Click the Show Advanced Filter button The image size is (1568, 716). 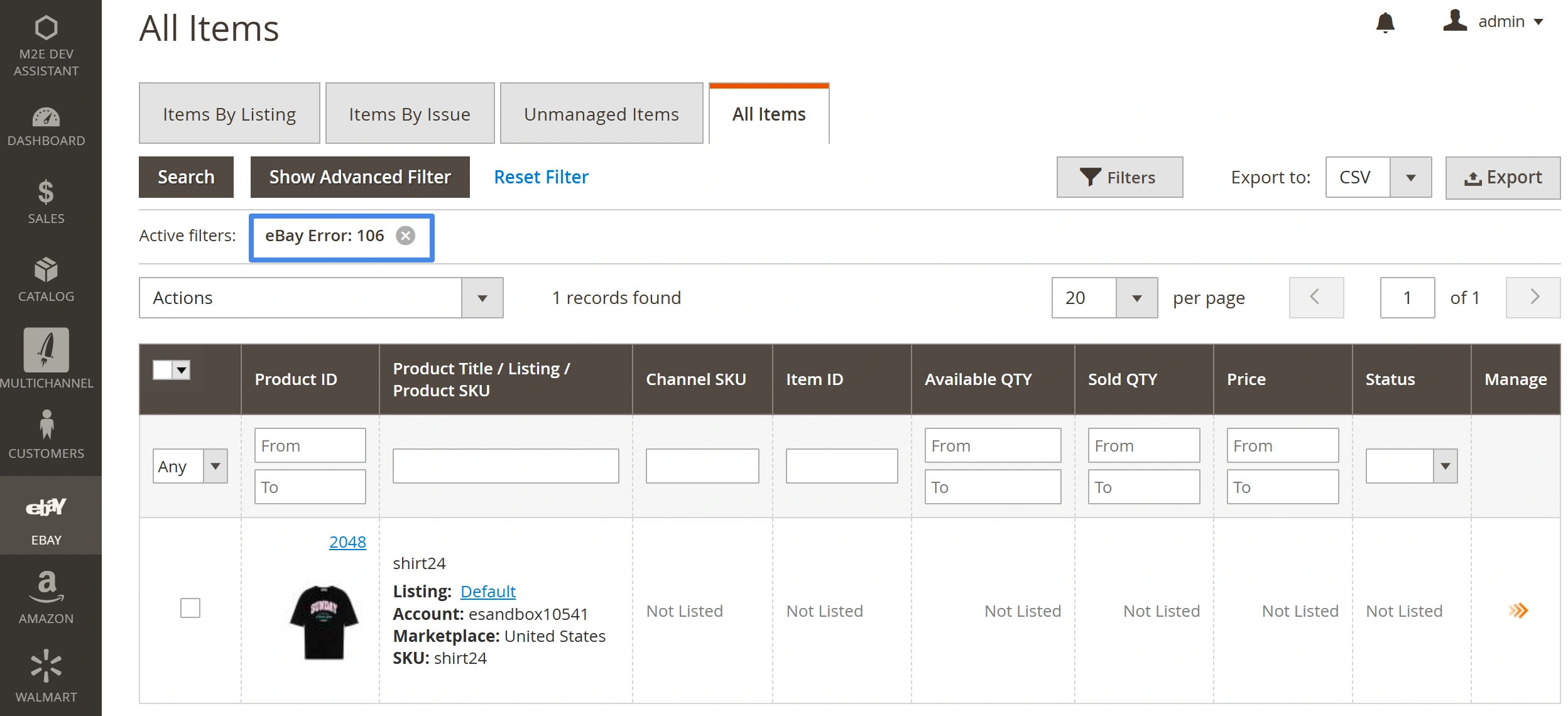coord(360,177)
